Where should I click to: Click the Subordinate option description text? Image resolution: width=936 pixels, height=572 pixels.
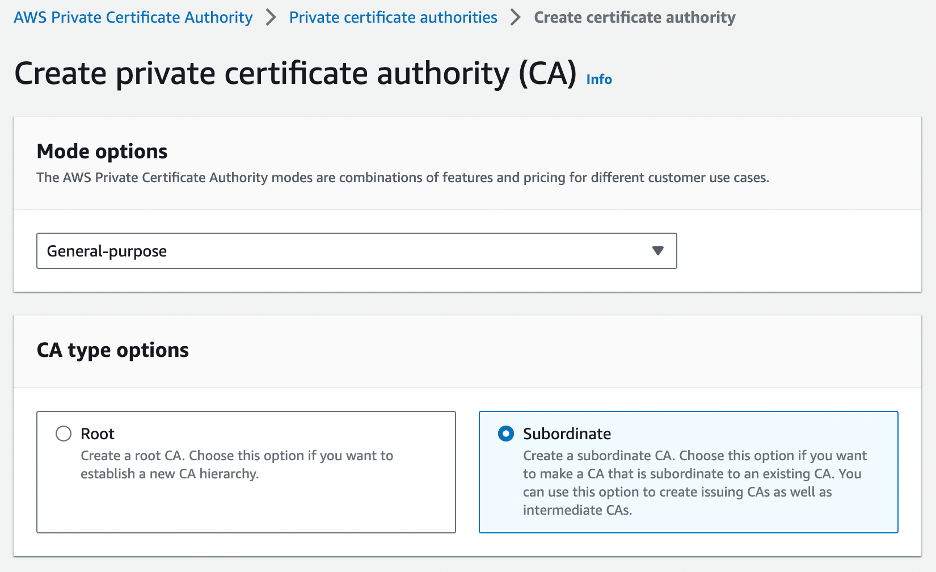point(695,482)
